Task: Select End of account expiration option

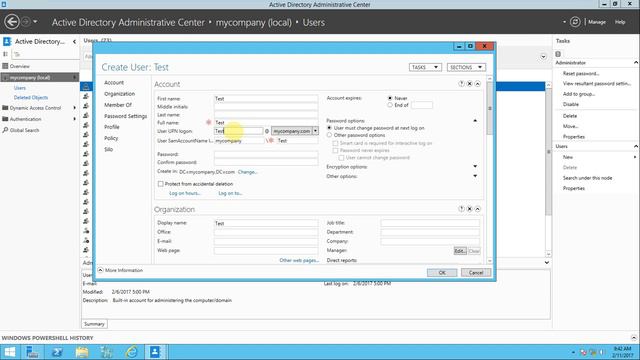Action: [390, 105]
